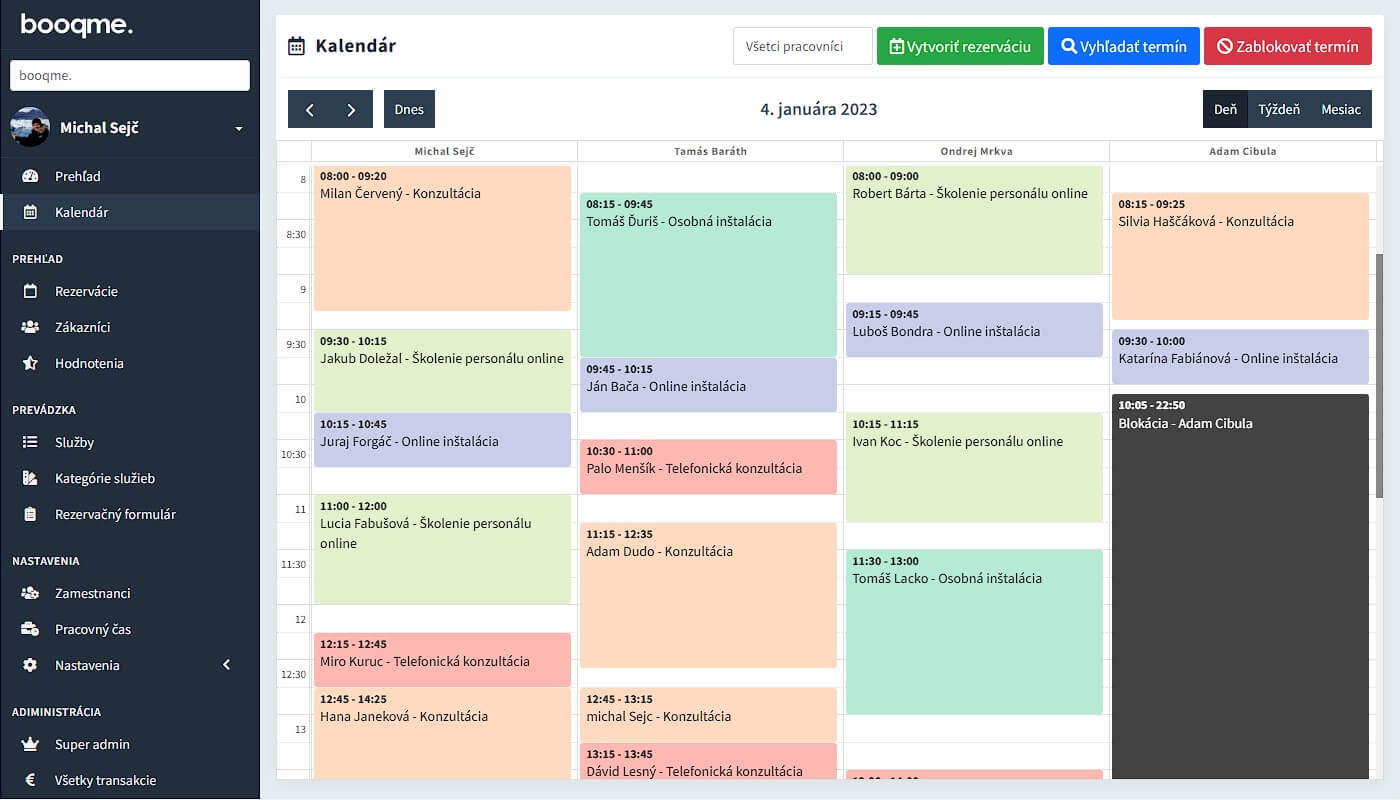Click the Rezervácie calendar icon
This screenshot has height=800, width=1400.
[x=30, y=291]
